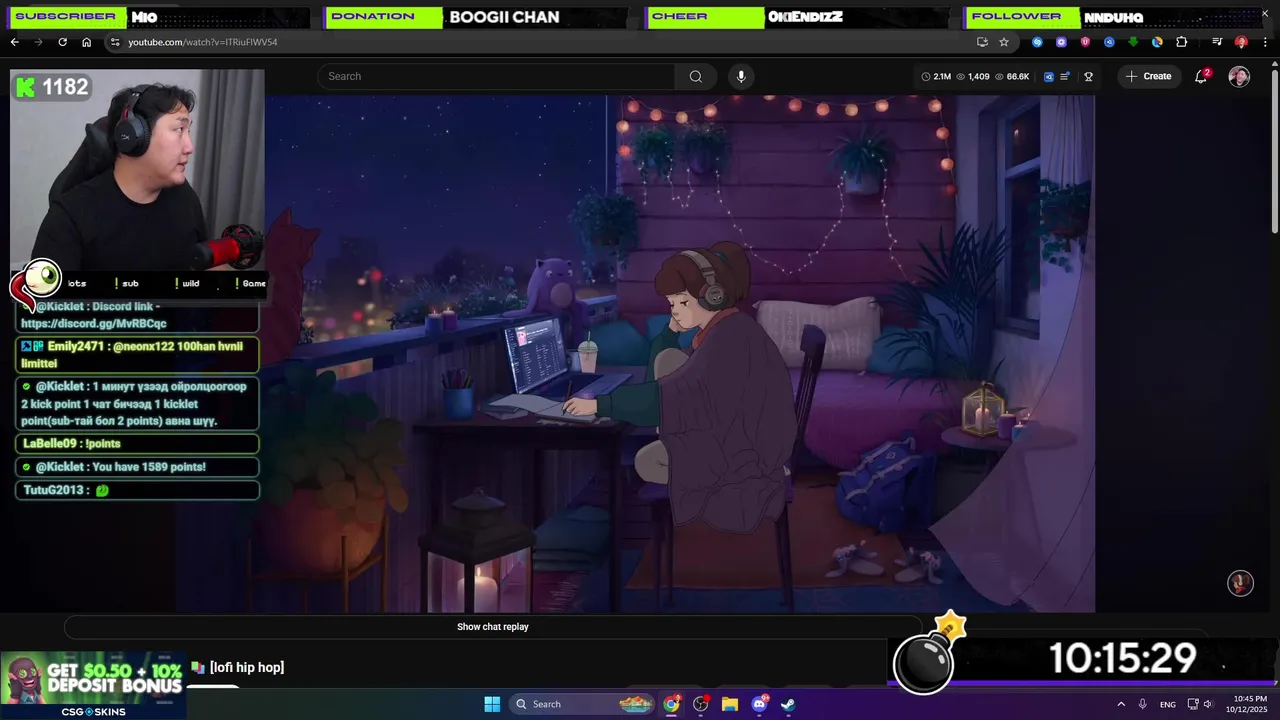Image resolution: width=1280 pixels, height=720 pixels.
Task: Click the 10:15:29 countdown timer
Action: tap(1122, 658)
